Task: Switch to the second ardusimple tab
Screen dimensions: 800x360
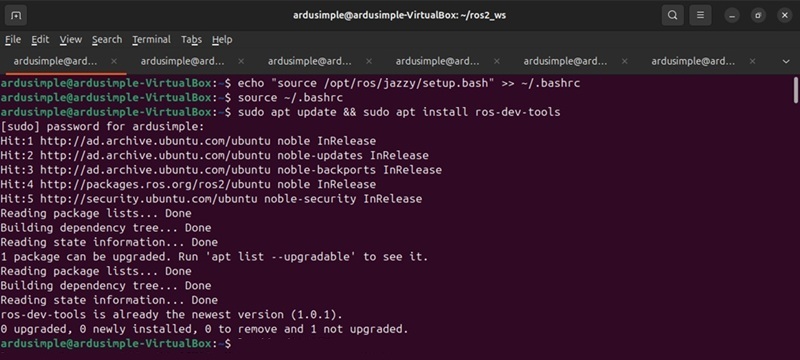Action: coord(183,61)
